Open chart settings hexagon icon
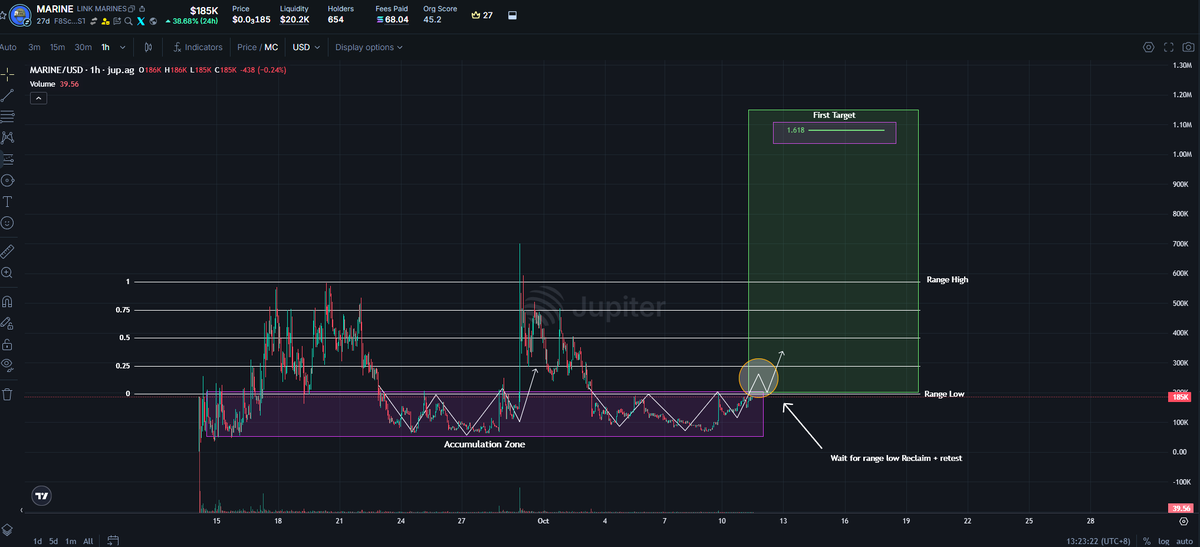 pos(1148,47)
